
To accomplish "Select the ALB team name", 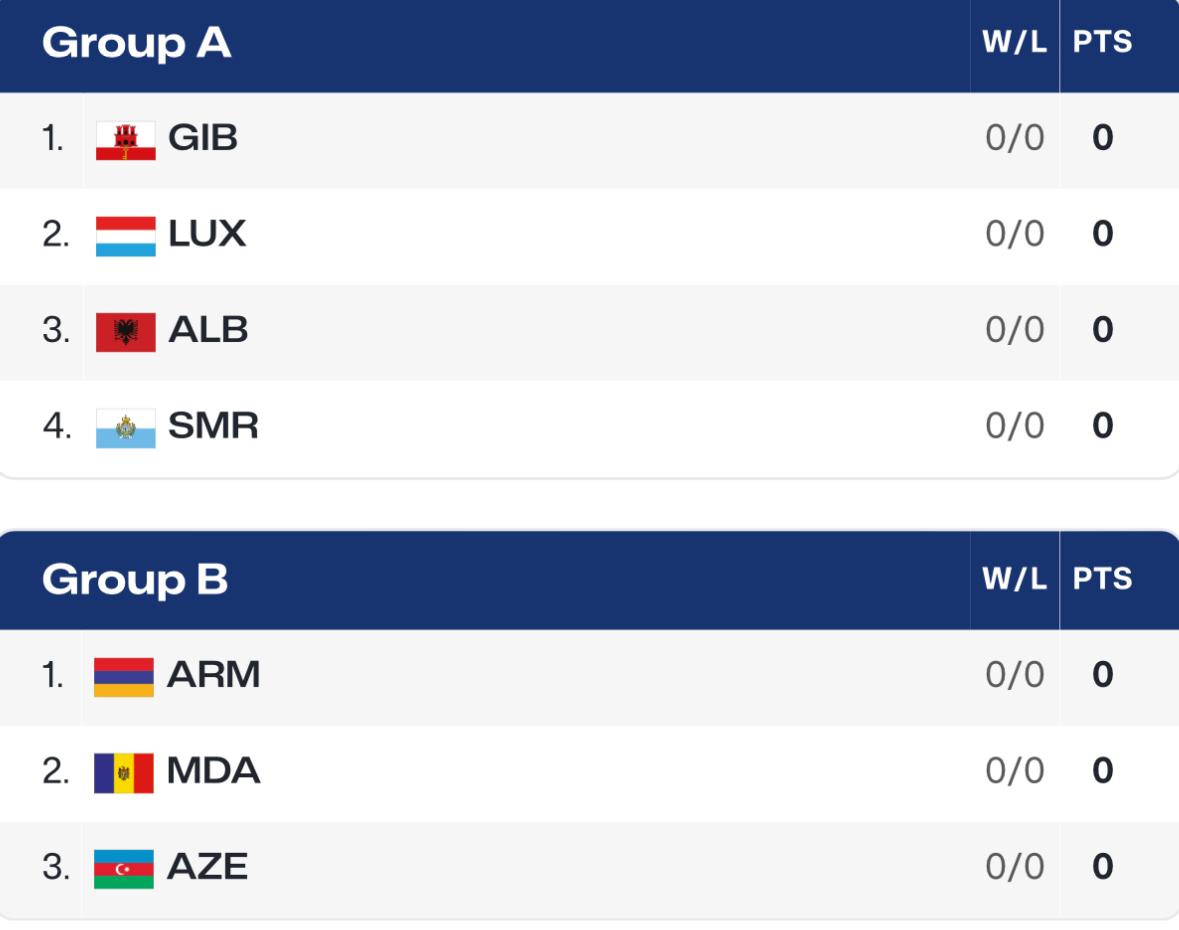I will click(208, 330).
